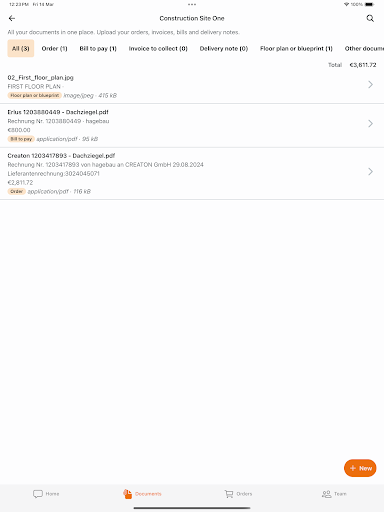Filter by Invoice to collect (0)
The width and height of the screenshot is (384, 512).
point(158,48)
